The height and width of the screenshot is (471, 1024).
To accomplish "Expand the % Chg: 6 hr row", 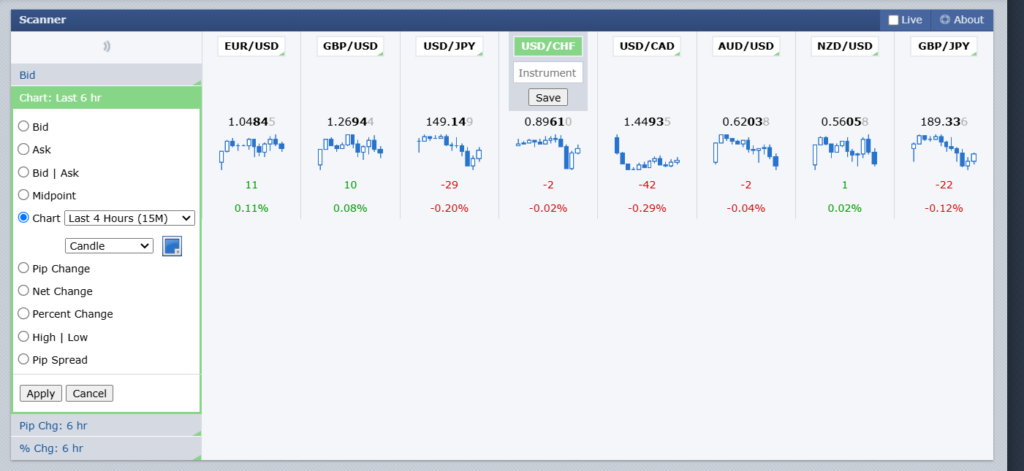I will click(x=106, y=449).
